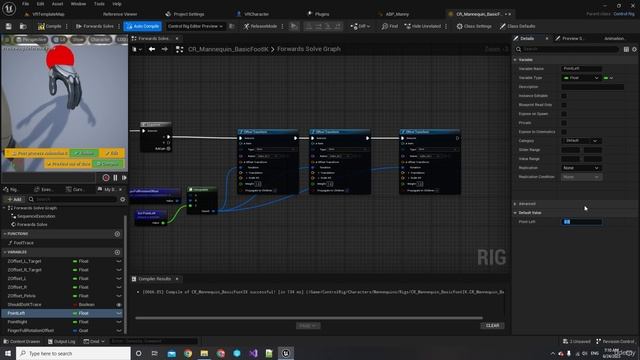
Task: Open the Asset menu
Action: (x=57, y=4)
